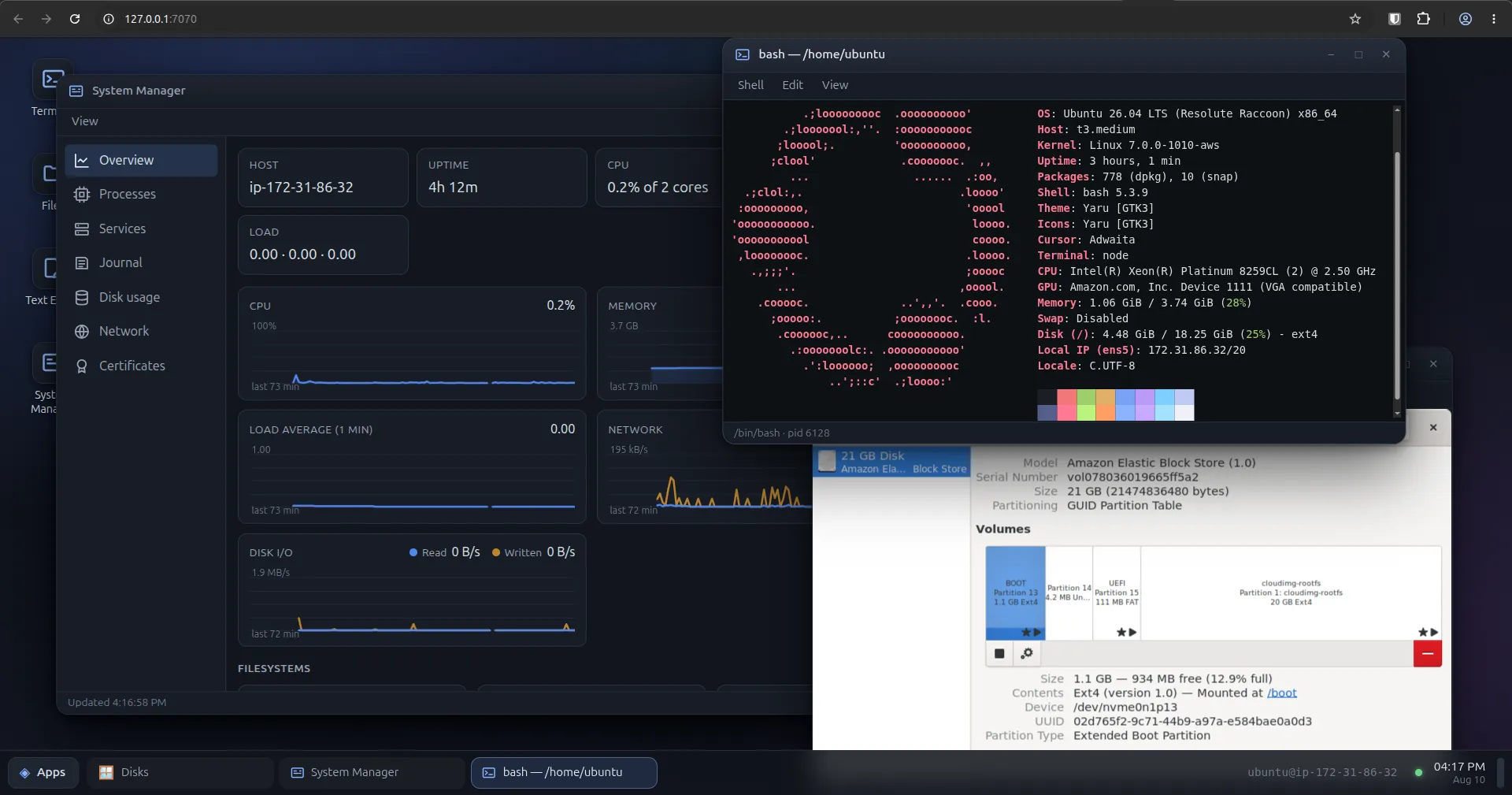Click the device path /dev/nvme0n1p13
The width and height of the screenshot is (1512, 795).
1125,707
